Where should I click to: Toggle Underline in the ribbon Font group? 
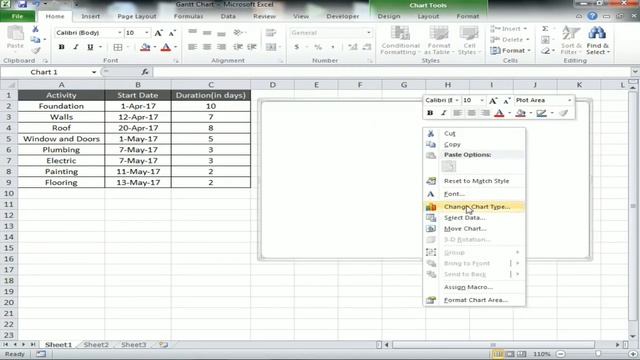pyautogui.click(x=90, y=47)
